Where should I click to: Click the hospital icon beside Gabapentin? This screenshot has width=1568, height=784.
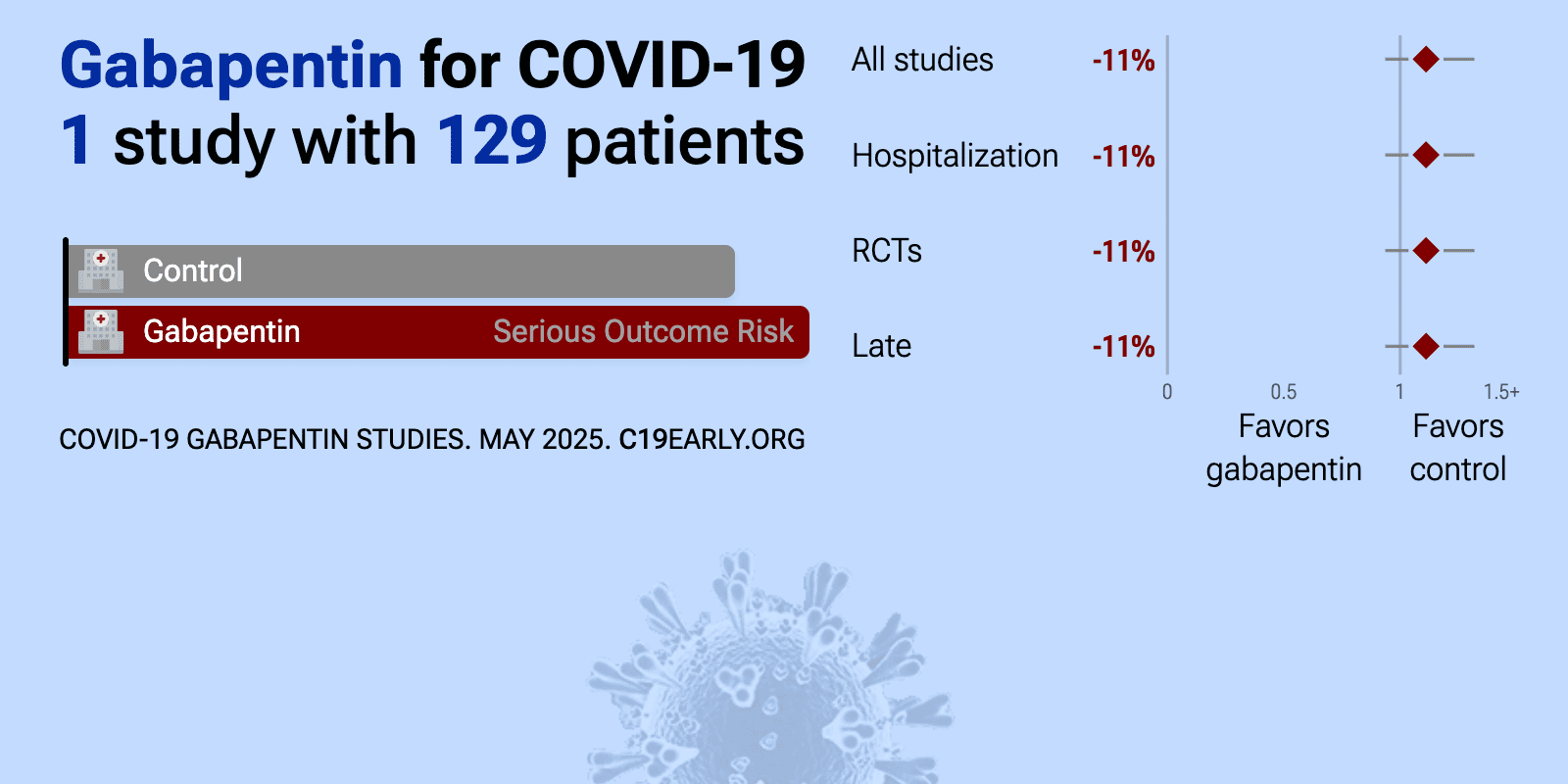pyautogui.click(x=101, y=331)
